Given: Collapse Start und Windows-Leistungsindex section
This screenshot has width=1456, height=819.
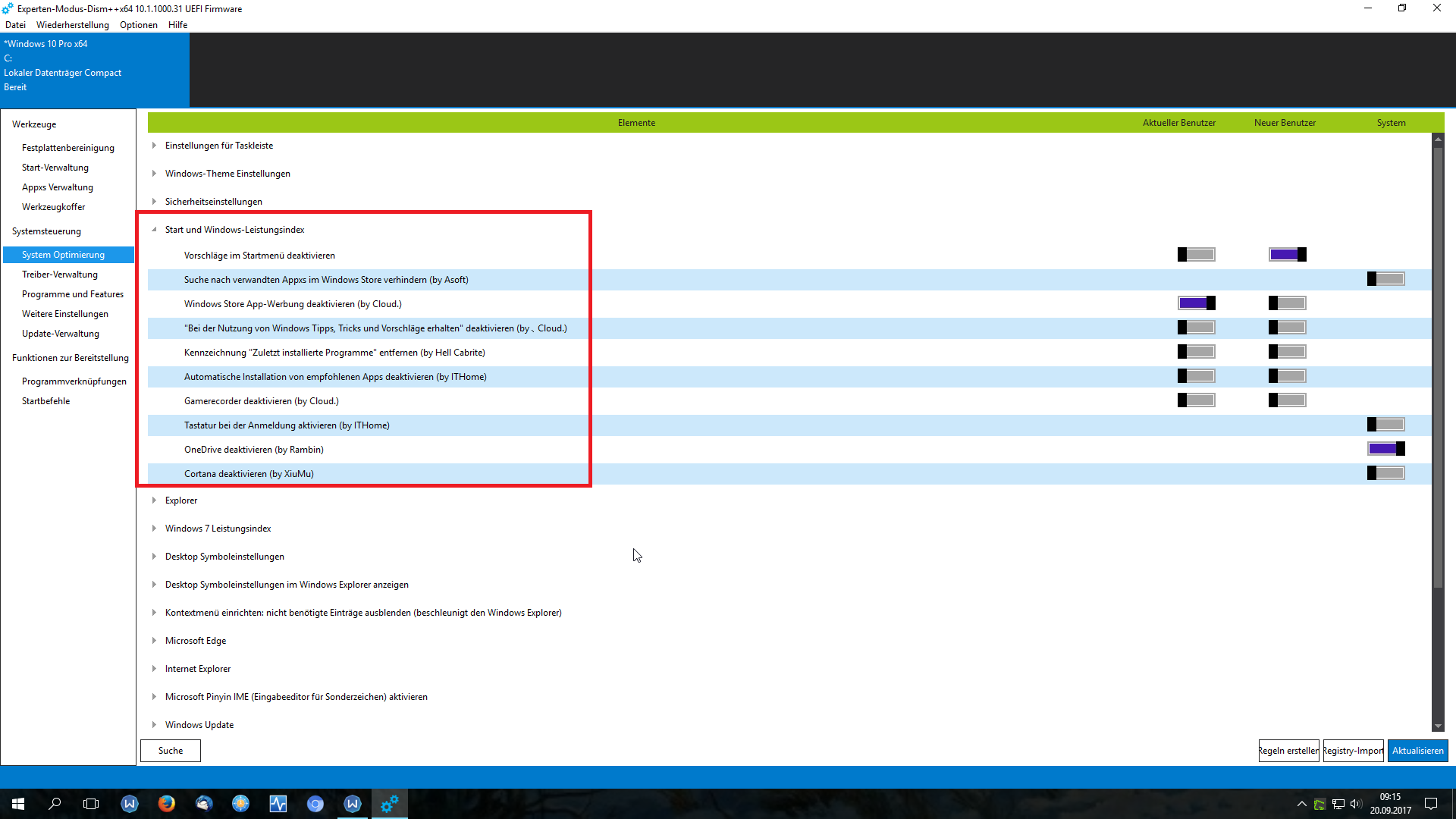Looking at the screenshot, I should (154, 230).
